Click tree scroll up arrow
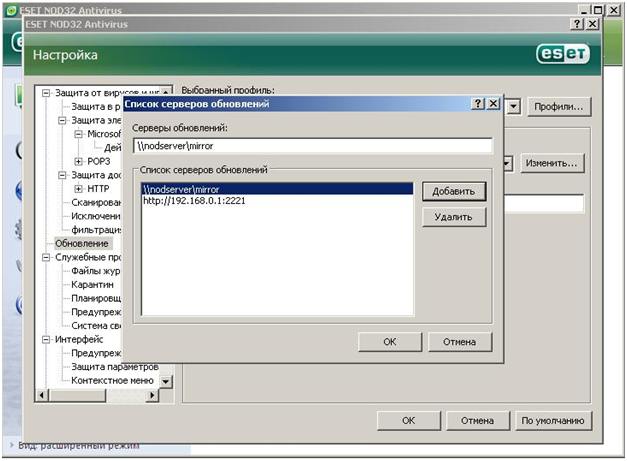Image resolution: width=627 pixels, height=461 pixels. (x=166, y=92)
